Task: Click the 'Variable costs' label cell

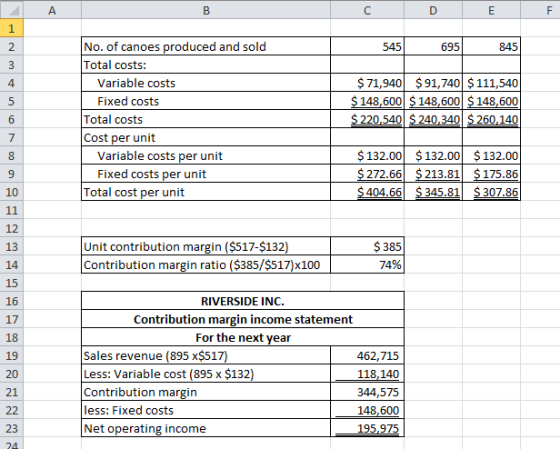Action: pos(206,83)
